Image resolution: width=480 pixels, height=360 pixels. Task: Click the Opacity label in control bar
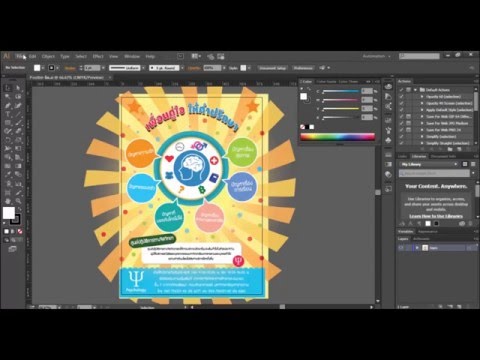pos(194,68)
